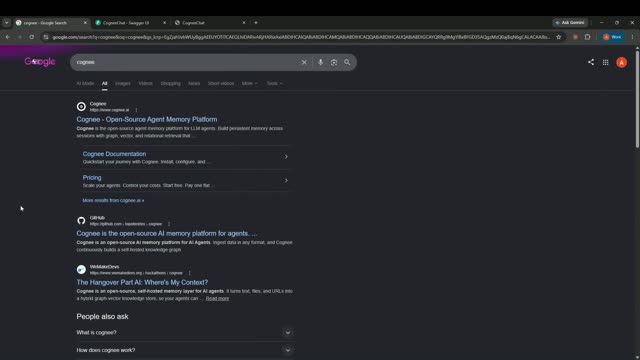Switch to the CogneeChat Swagger UI tab
Viewport: 640px width, 360px height.
coord(126,23)
